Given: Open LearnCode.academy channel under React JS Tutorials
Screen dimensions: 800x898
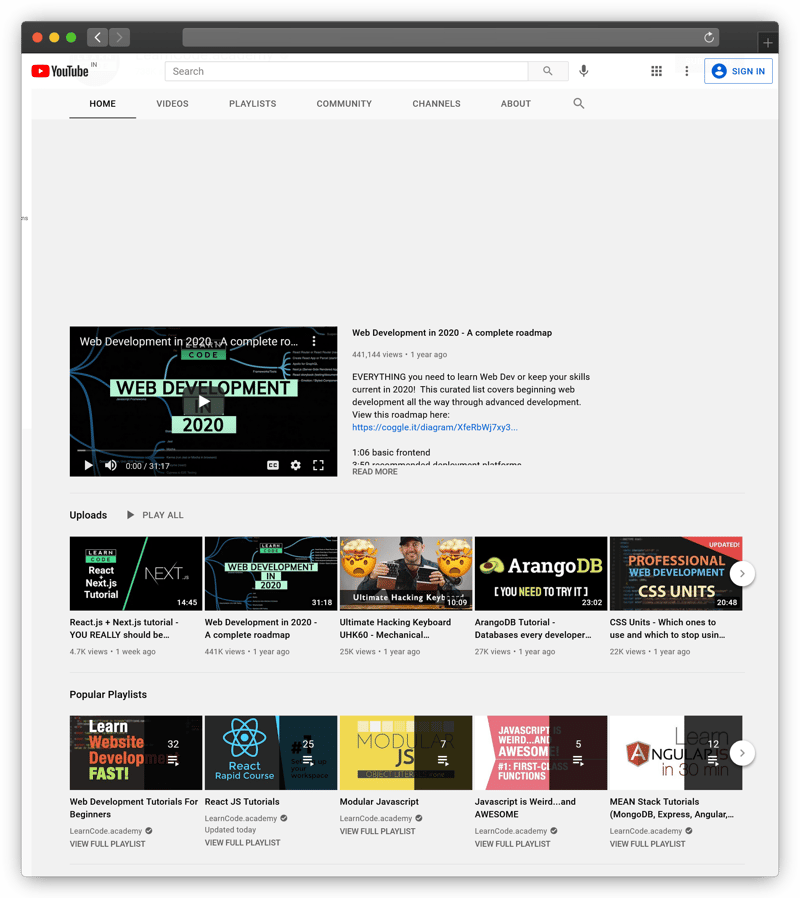Looking at the screenshot, I should point(241,818).
